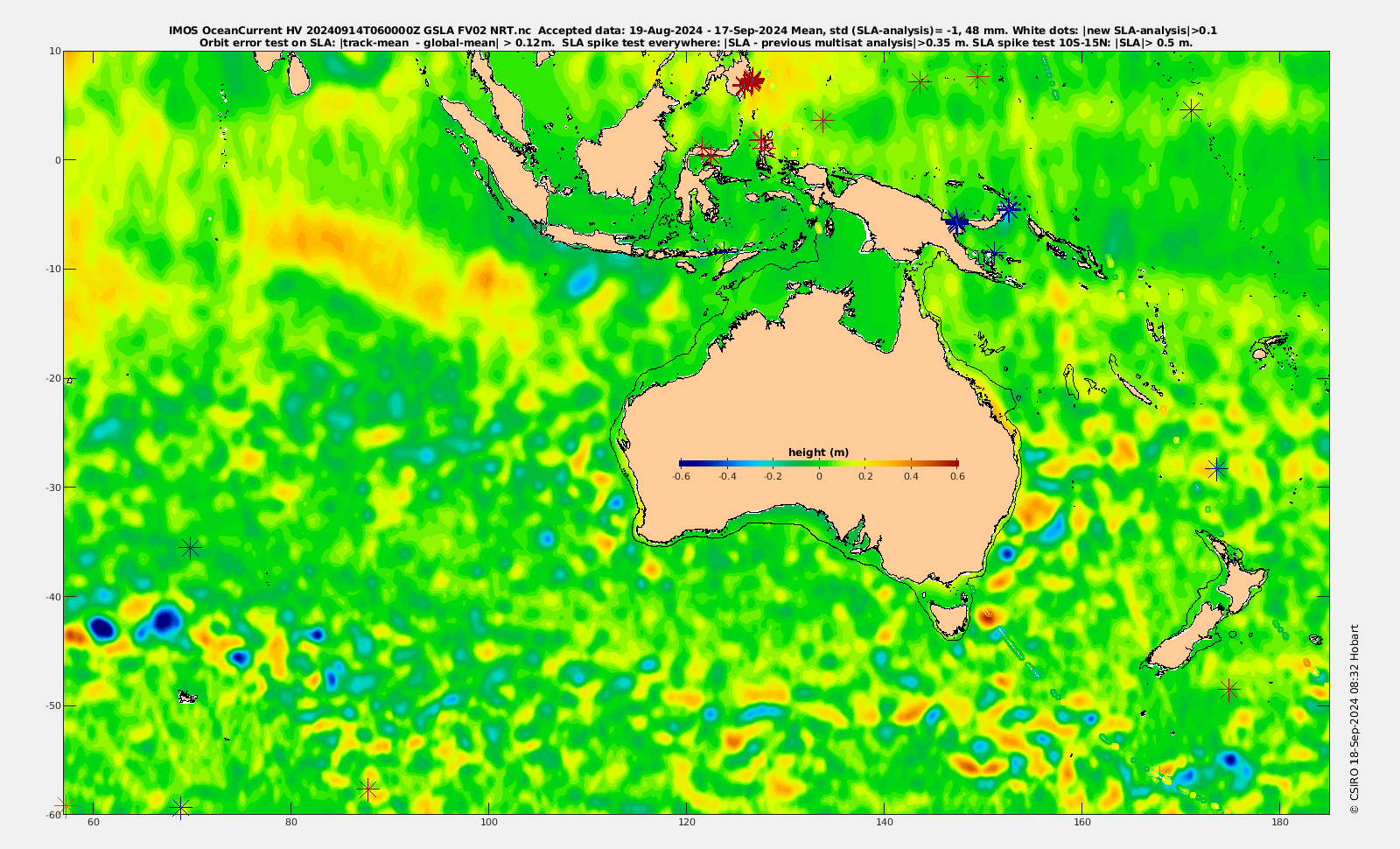Select the red star marker near 149°E, 8°N
1400x849 pixels.
(977, 77)
